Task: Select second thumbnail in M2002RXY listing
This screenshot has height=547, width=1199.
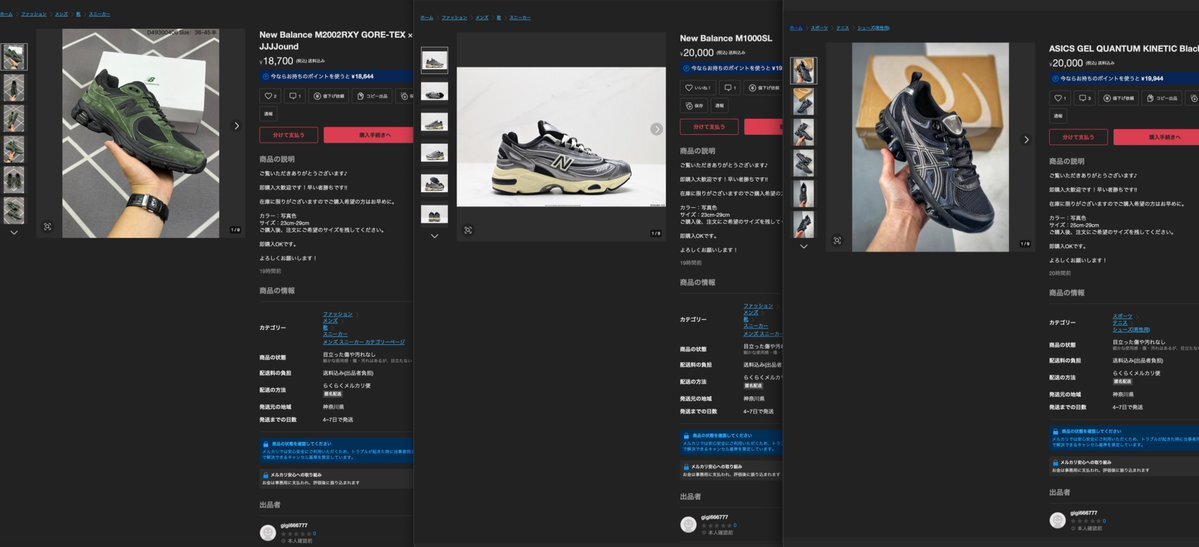Action: 14,87
